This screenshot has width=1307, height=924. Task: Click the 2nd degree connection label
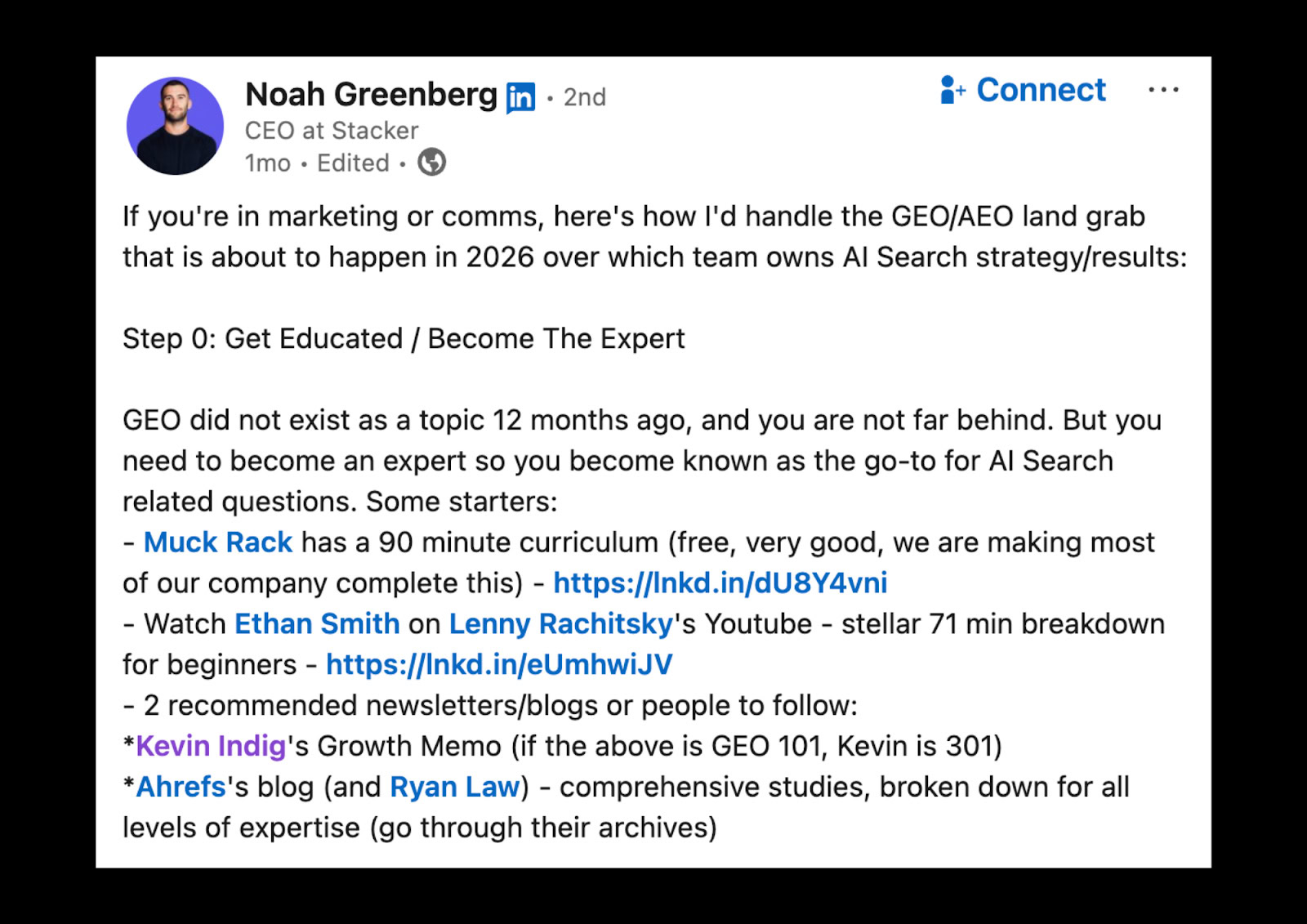[x=585, y=97]
